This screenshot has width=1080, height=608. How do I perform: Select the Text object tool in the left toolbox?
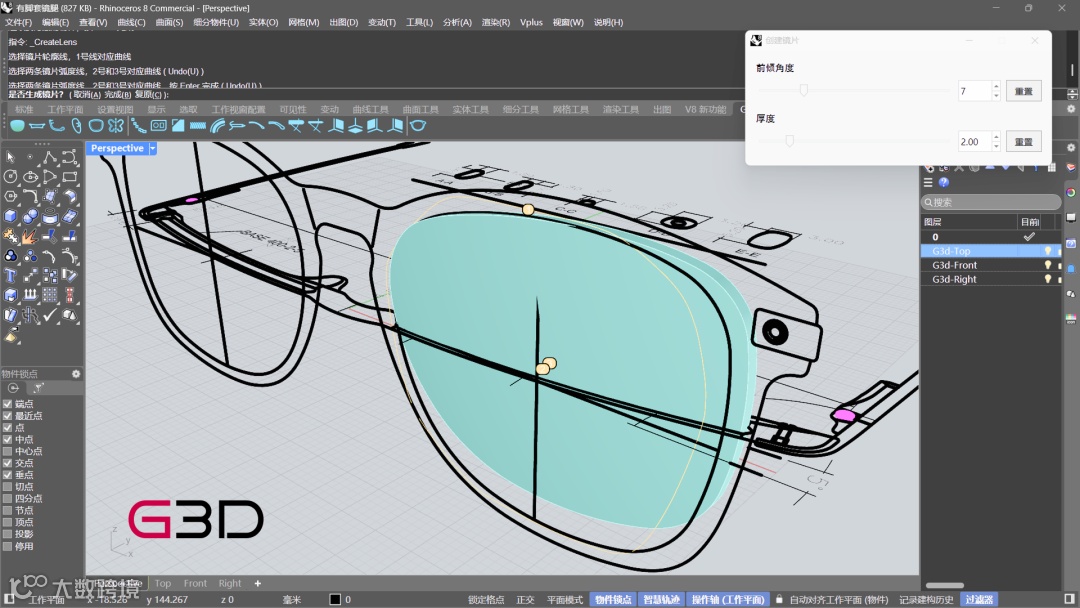click(x=11, y=275)
